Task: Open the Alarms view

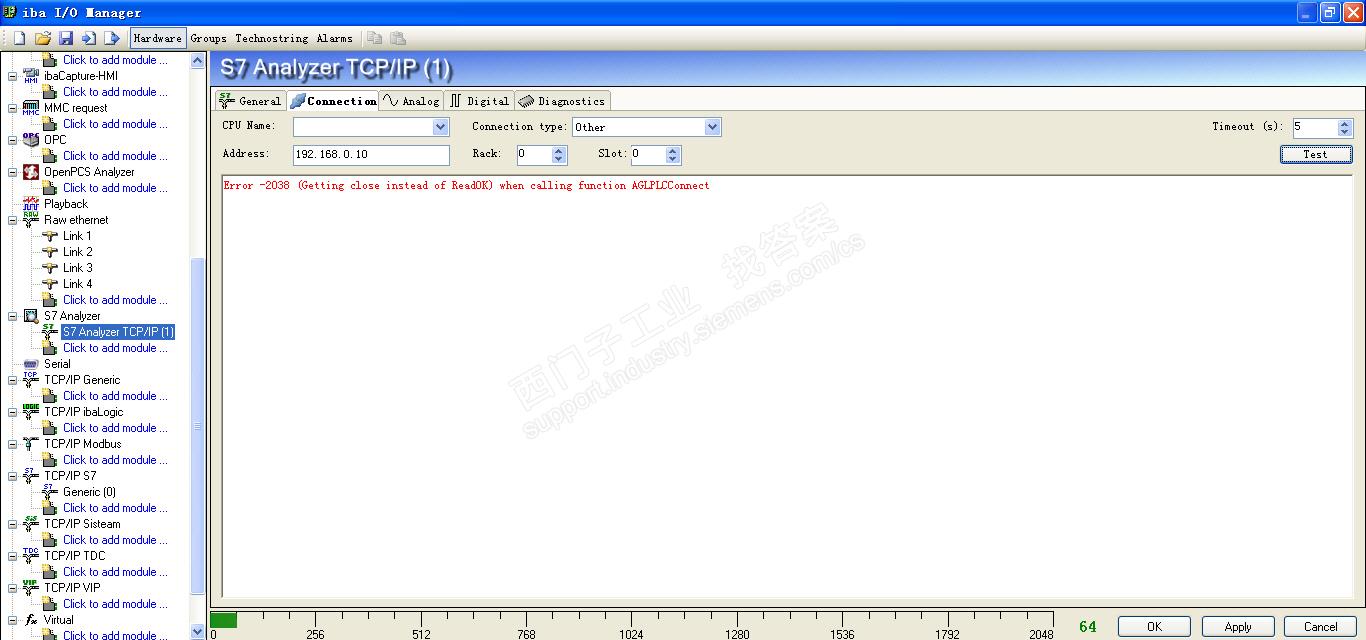Action: click(335, 38)
